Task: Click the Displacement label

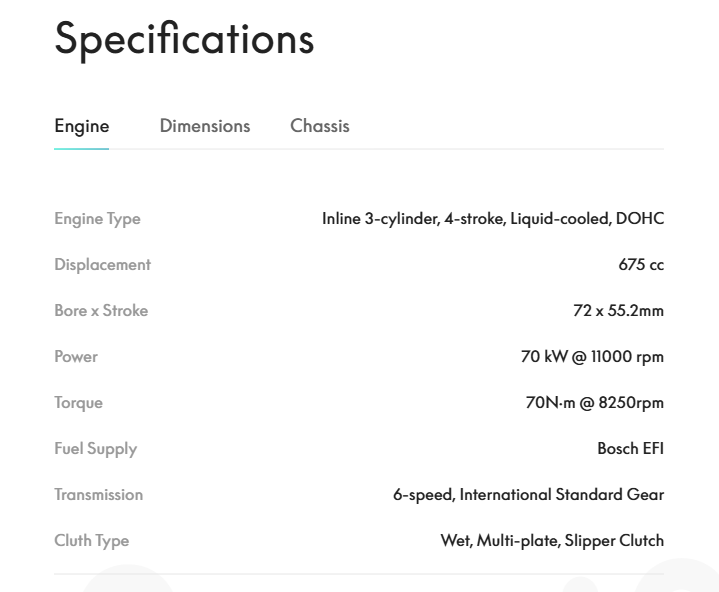Action: (102, 265)
